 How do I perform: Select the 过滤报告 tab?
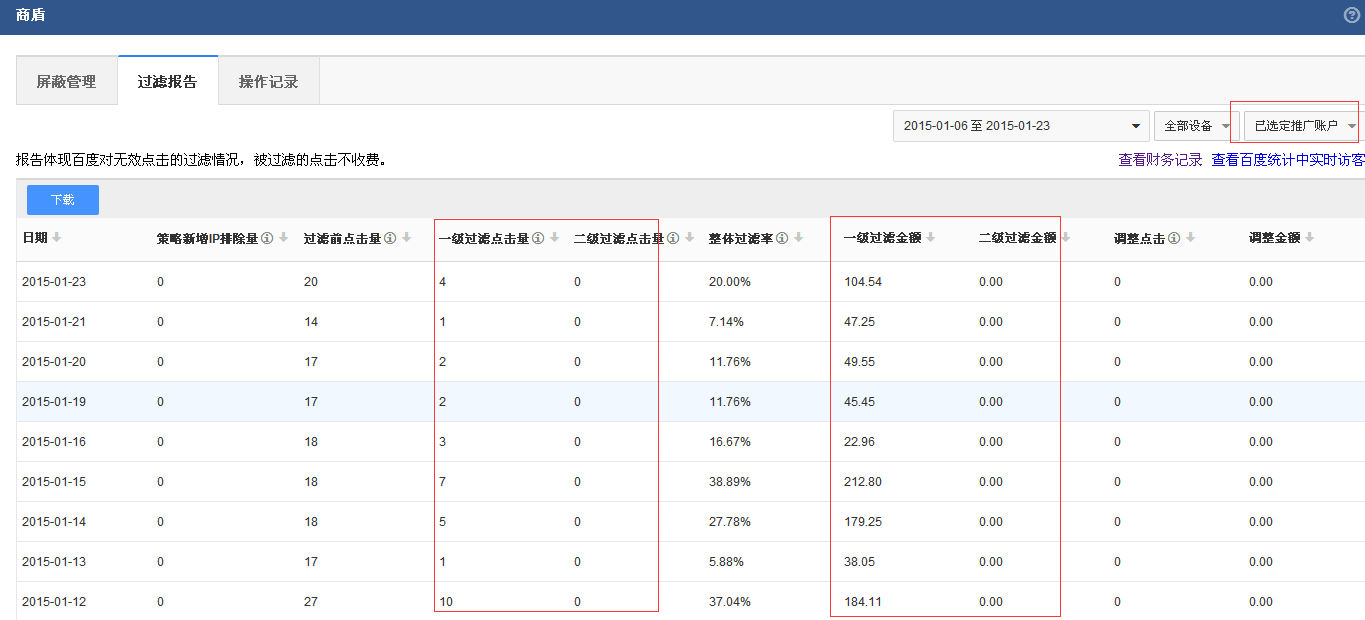pyautogui.click(x=167, y=82)
